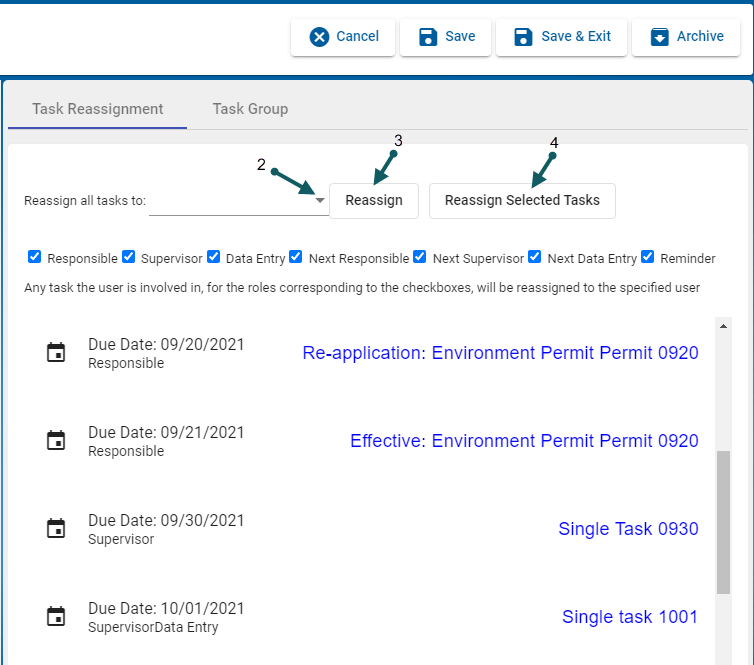Click the floppy disk icon on Save
The width and height of the screenshot is (754, 665).
click(428, 37)
